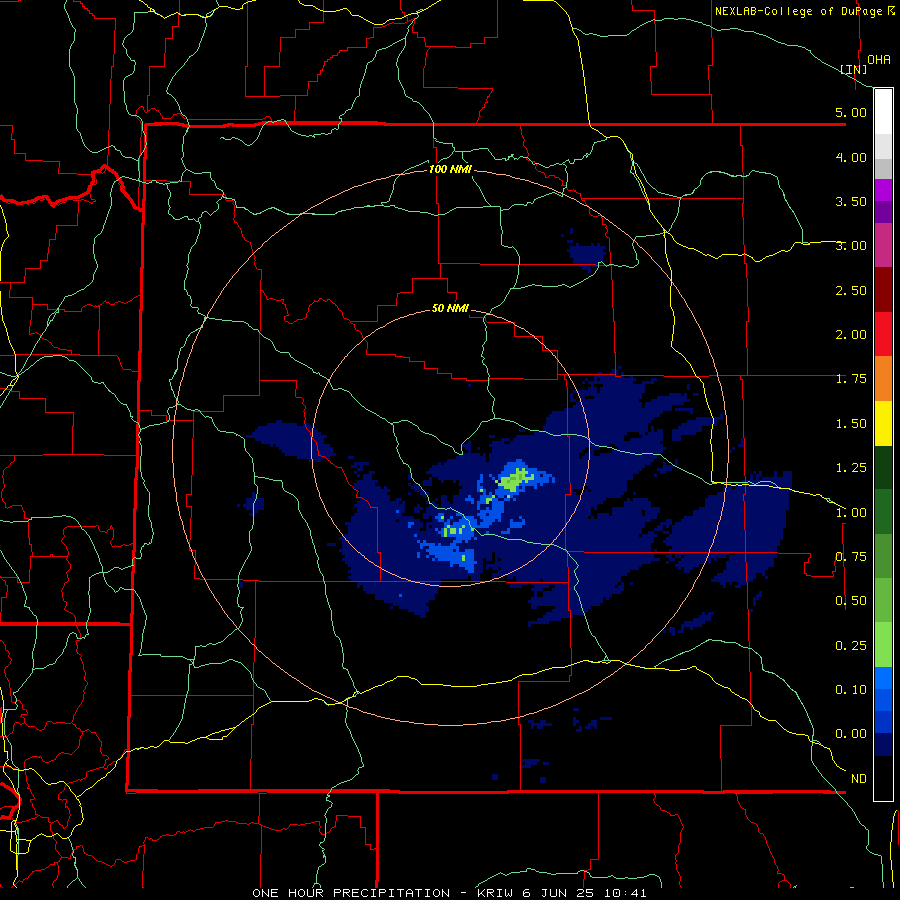900x900 pixels.
Task: Select the bright red swatch in the color scale
Action: tap(883, 334)
